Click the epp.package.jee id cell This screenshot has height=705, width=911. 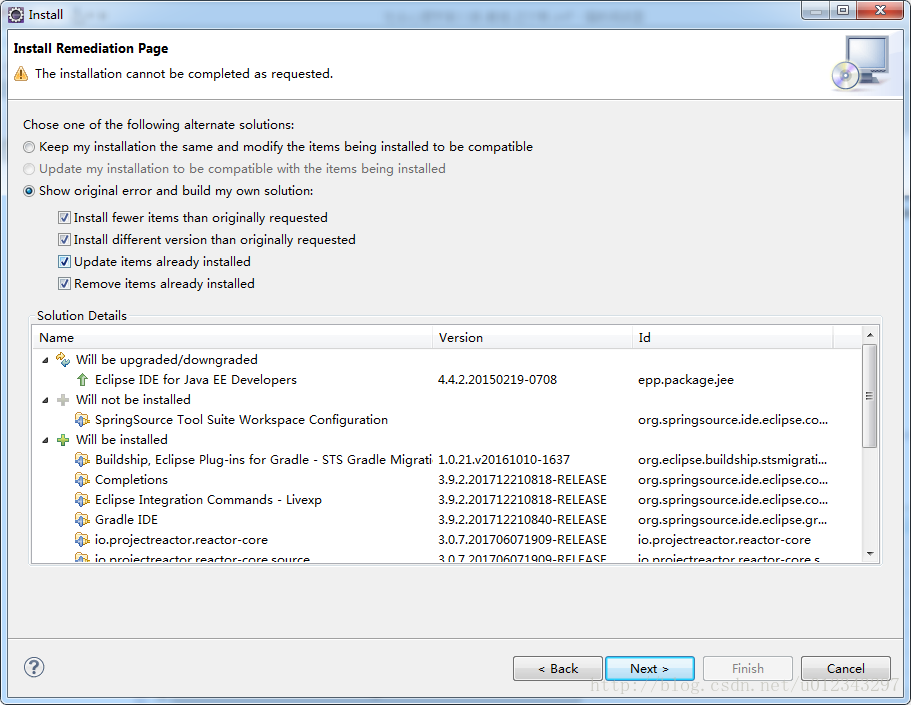[686, 380]
